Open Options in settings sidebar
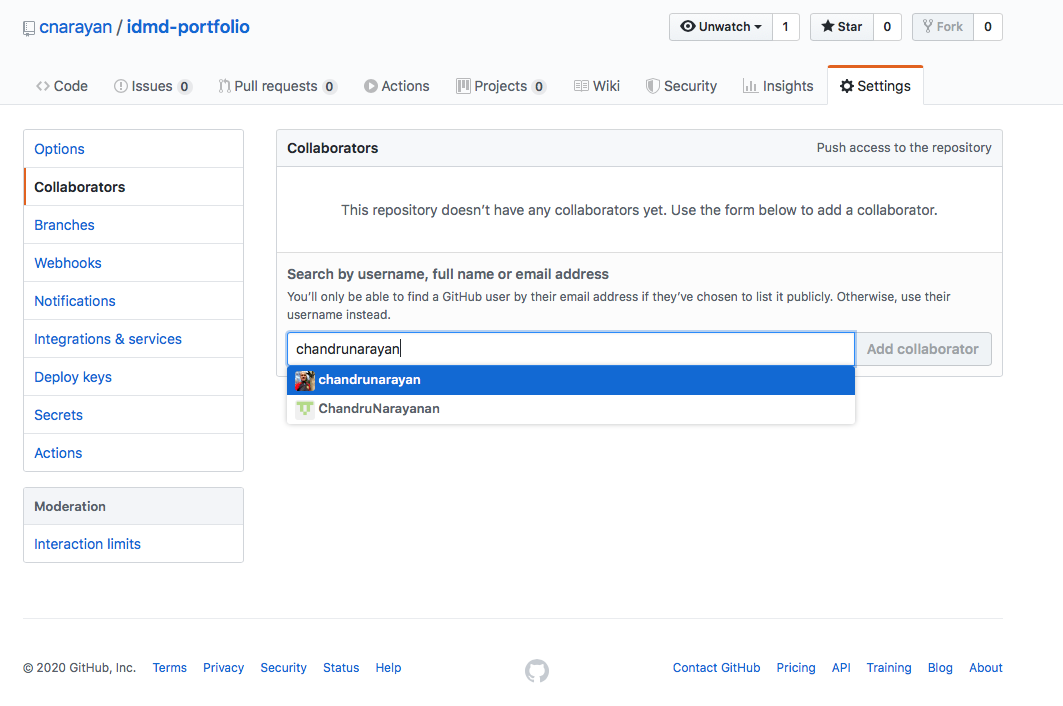The height and width of the screenshot is (706, 1063). coord(134,149)
